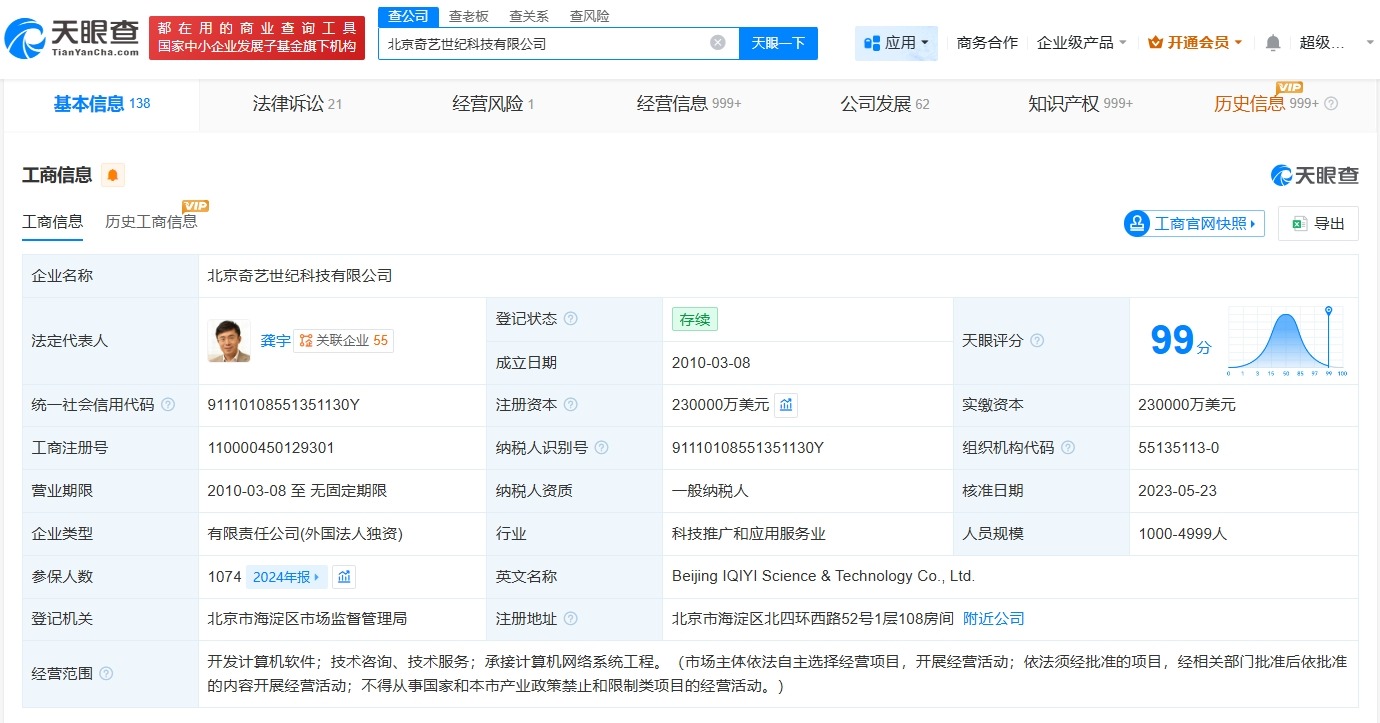Switch to the 历史工商信息 tab
Image resolution: width=1380 pixels, height=723 pixels.
coord(152,221)
